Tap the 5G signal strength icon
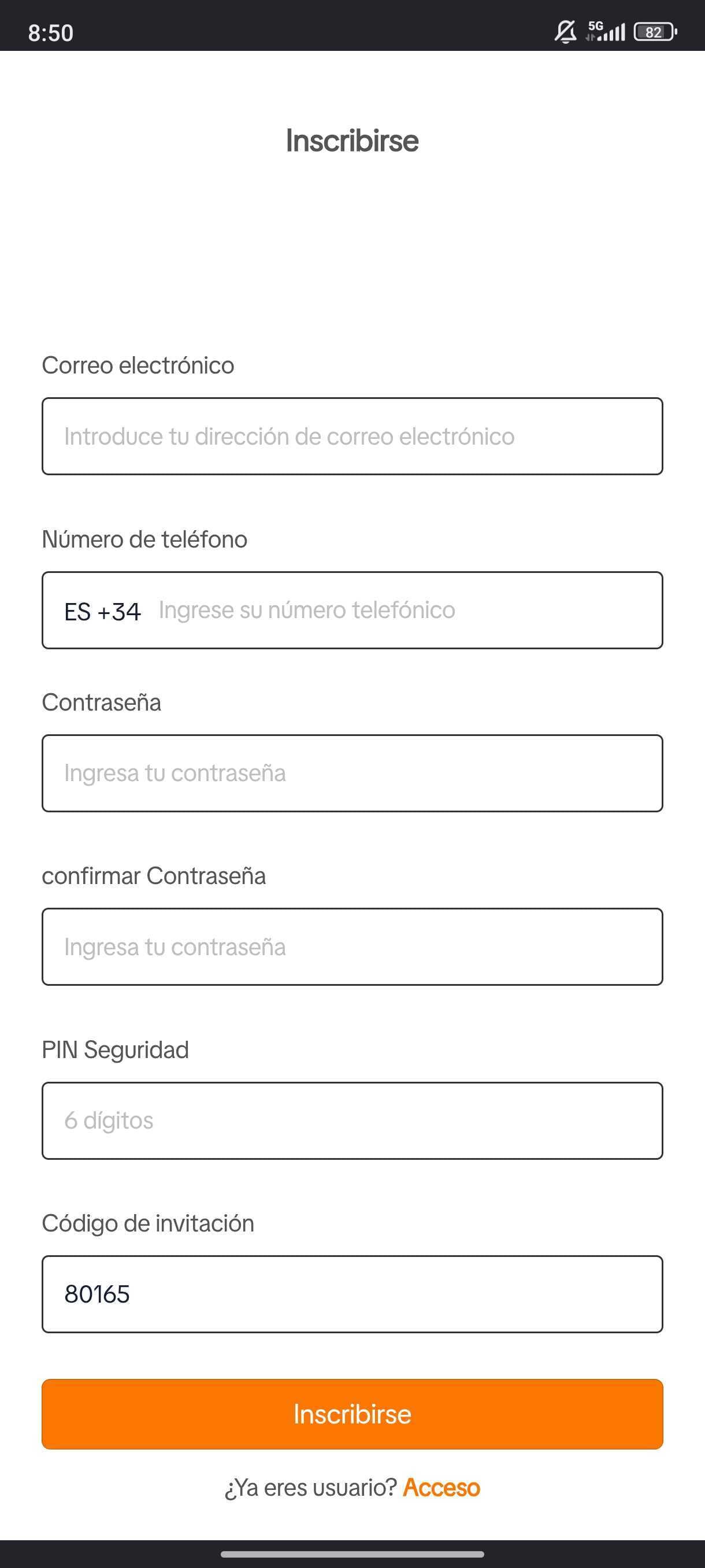 pyautogui.click(x=605, y=31)
